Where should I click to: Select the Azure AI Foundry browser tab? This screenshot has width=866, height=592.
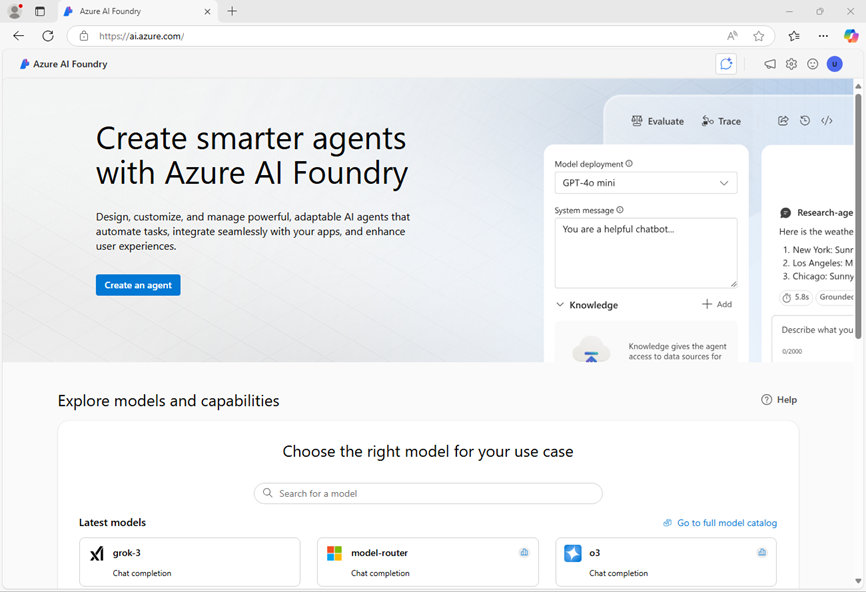pos(138,11)
